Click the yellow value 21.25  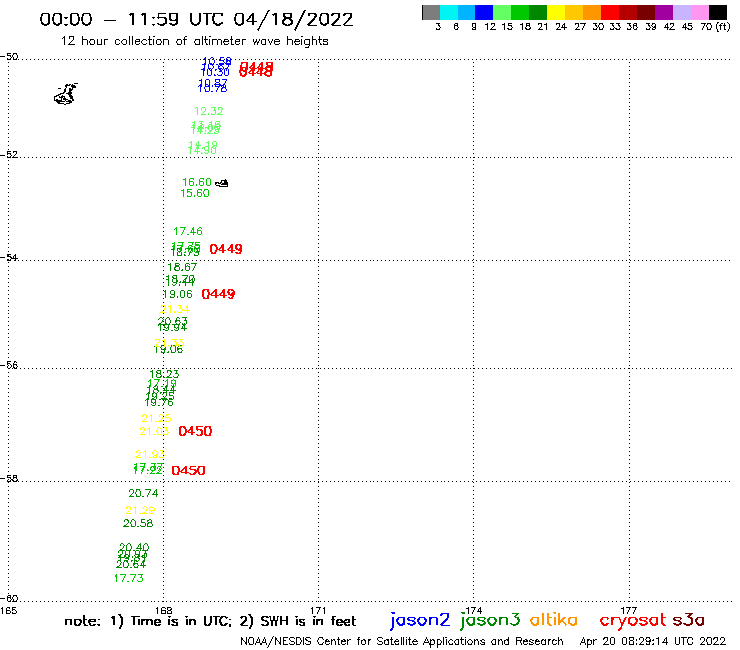click(x=156, y=418)
